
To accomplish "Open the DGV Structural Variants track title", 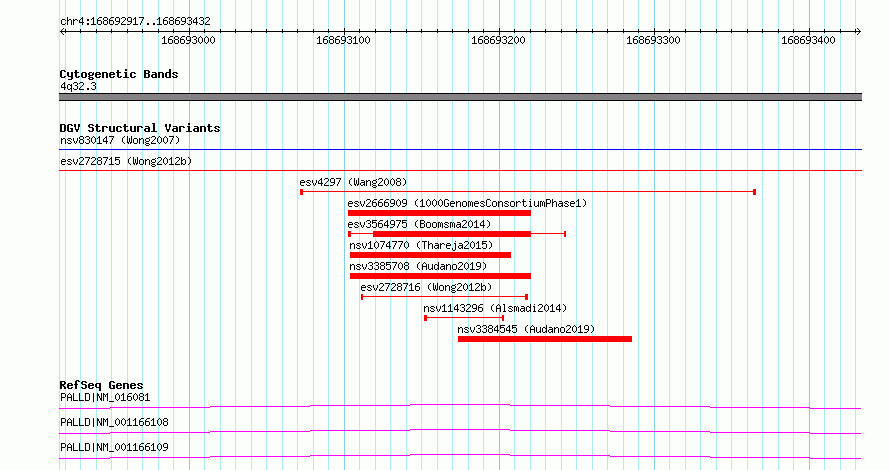I will (x=140, y=128).
